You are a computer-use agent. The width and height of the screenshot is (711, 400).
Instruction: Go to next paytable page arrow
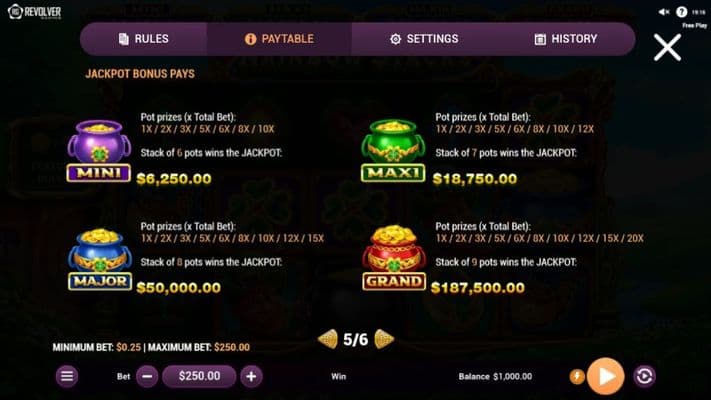(384, 339)
